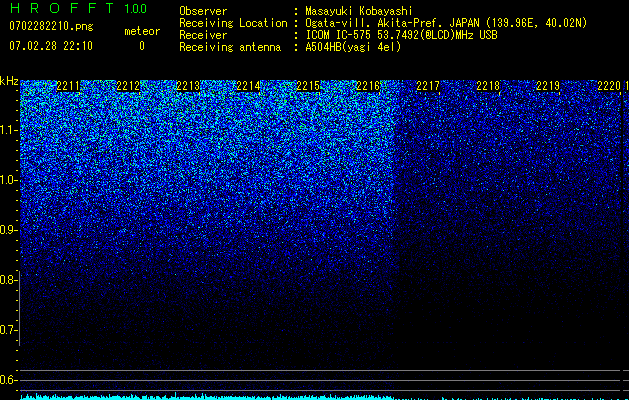
Task: Click the 0.6 kHz axis label
Action: click(8, 380)
